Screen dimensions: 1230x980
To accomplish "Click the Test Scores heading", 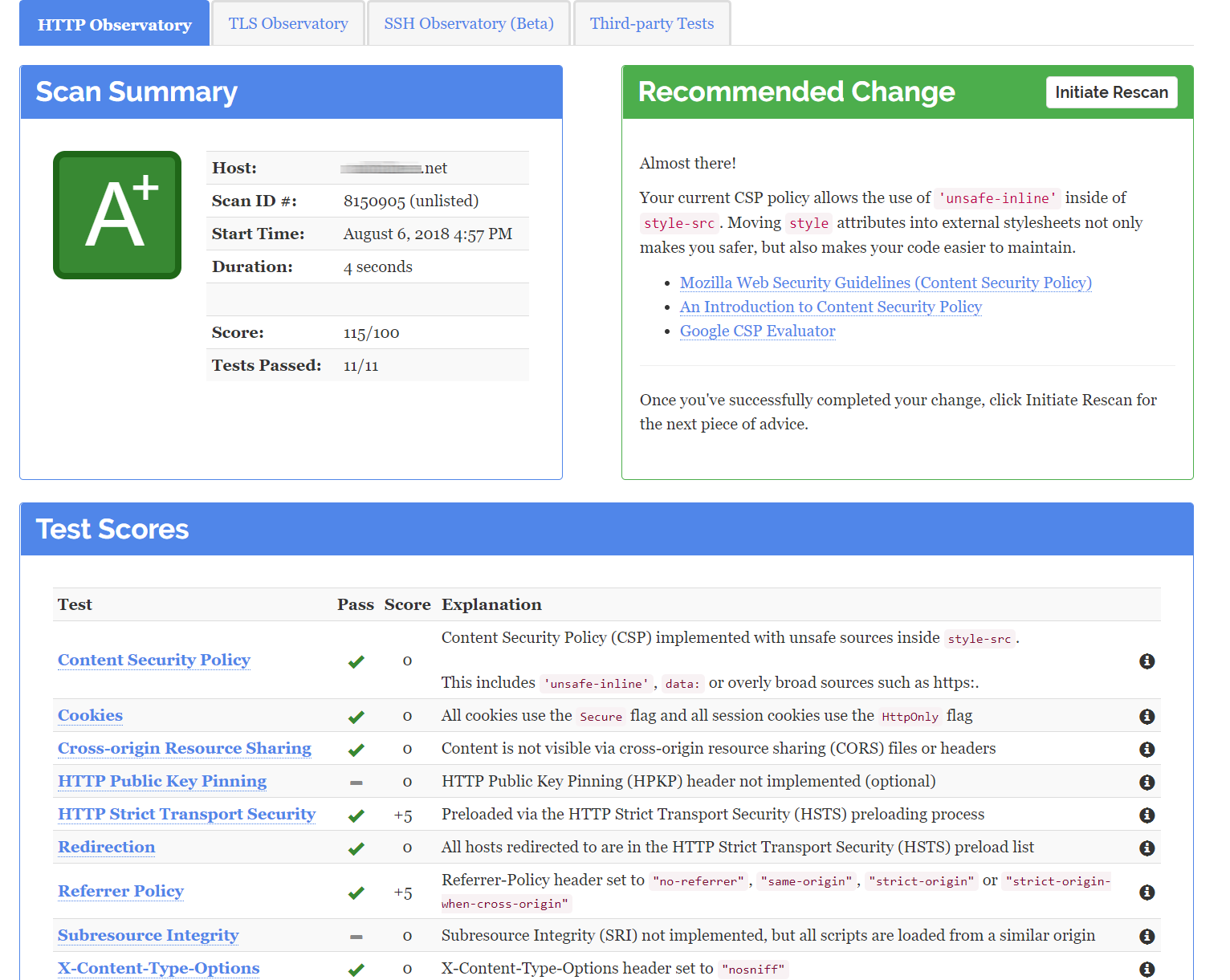I will coord(112,529).
